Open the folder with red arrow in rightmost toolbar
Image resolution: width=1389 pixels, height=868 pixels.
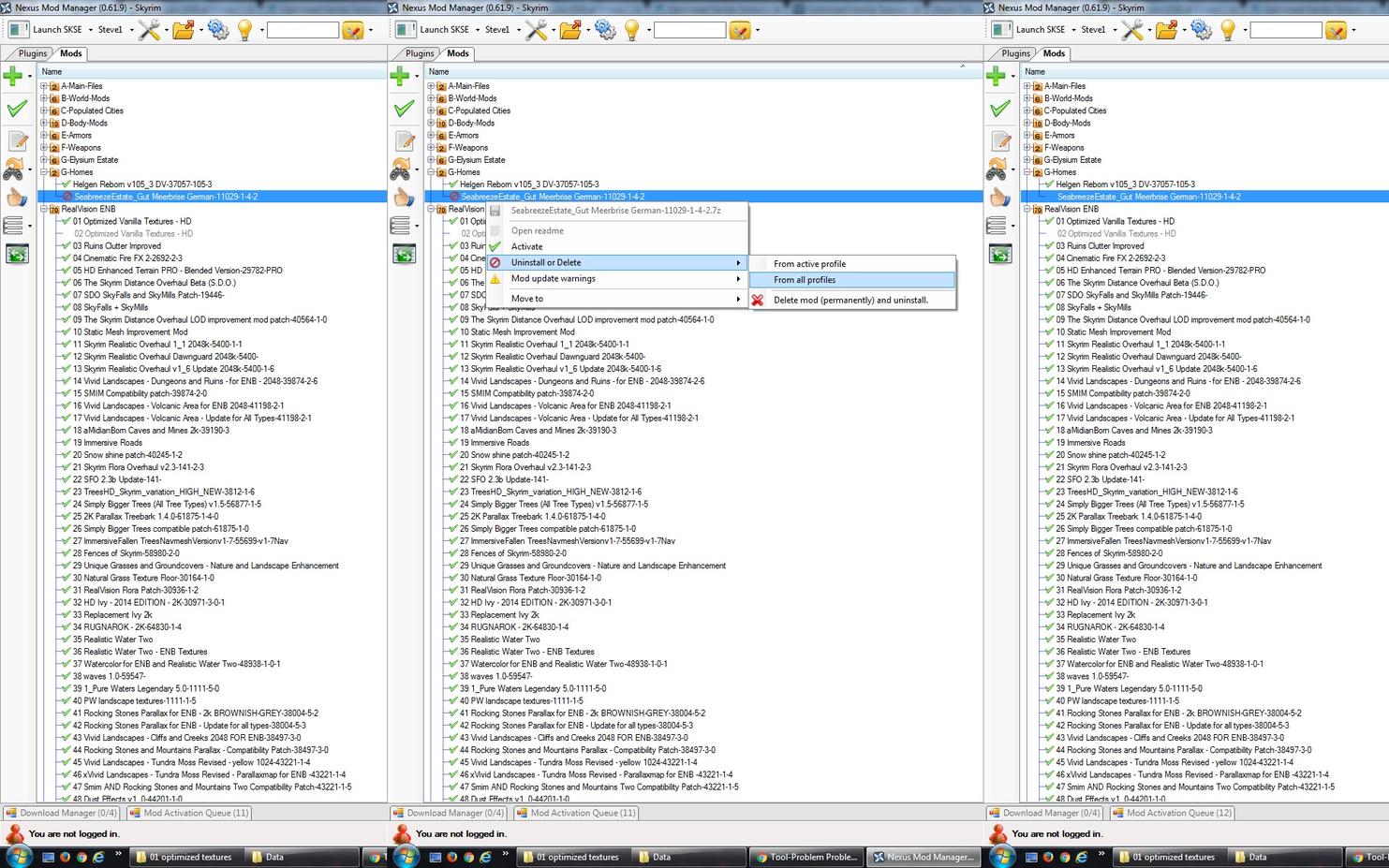tap(1166, 30)
